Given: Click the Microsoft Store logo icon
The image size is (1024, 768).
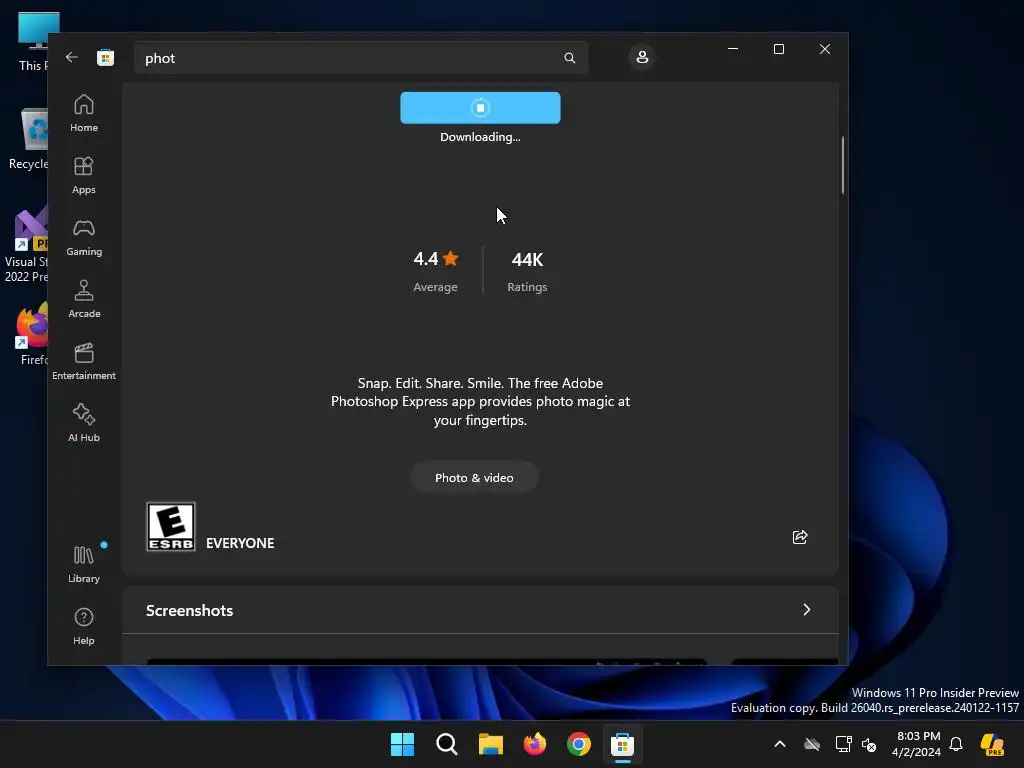Looking at the screenshot, I should click(x=105, y=57).
